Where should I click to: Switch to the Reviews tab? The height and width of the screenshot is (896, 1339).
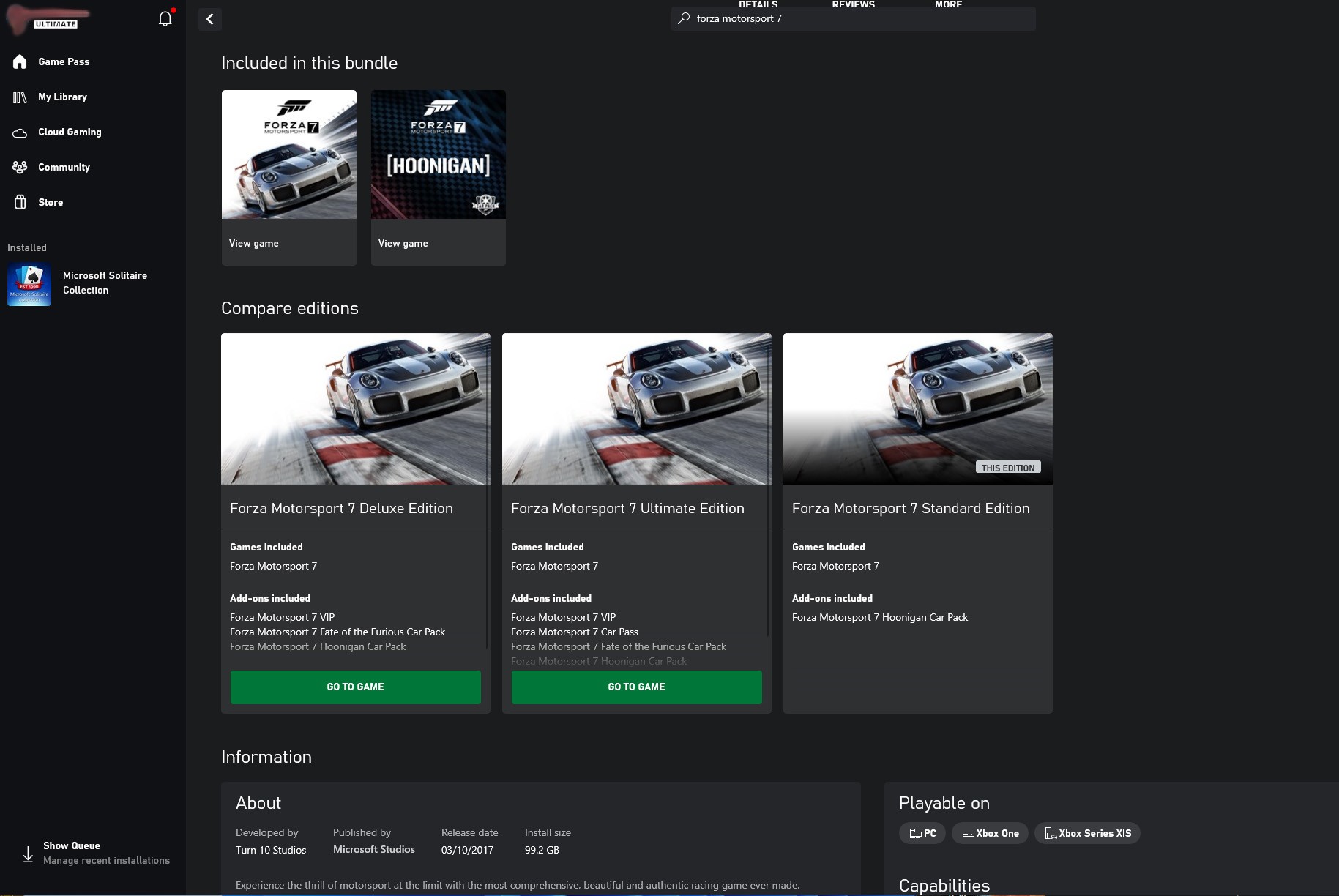pos(854,4)
